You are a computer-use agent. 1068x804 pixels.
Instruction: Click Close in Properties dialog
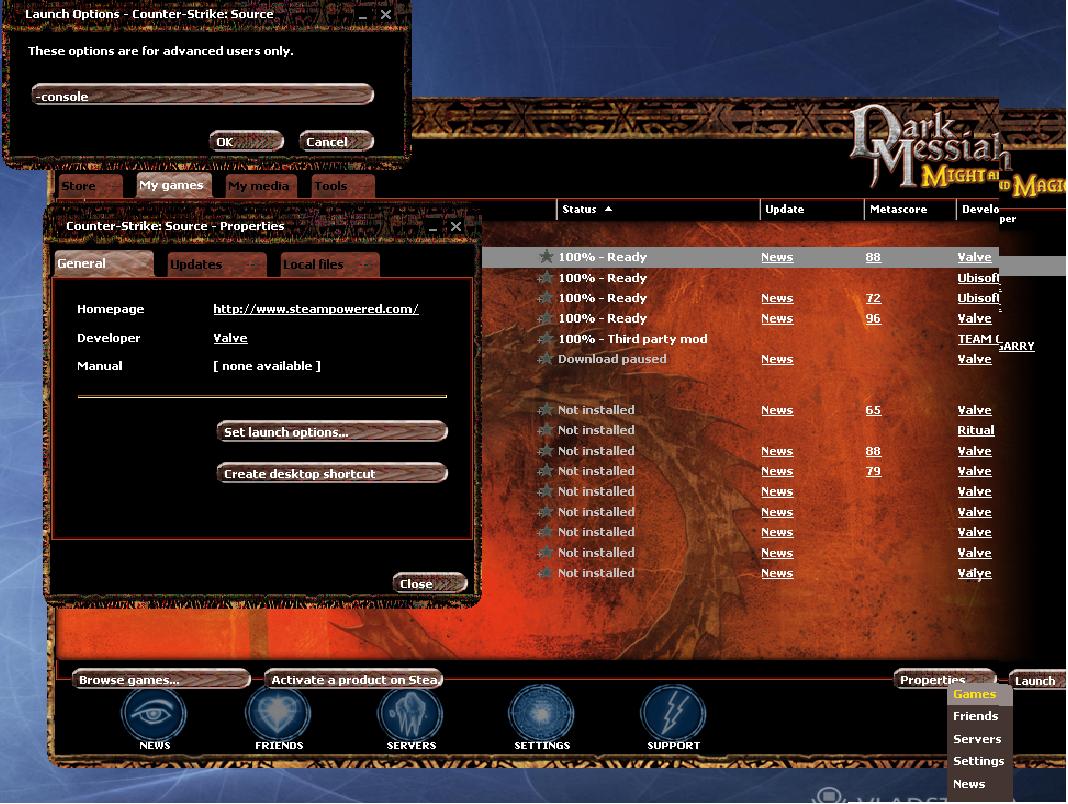point(430,583)
